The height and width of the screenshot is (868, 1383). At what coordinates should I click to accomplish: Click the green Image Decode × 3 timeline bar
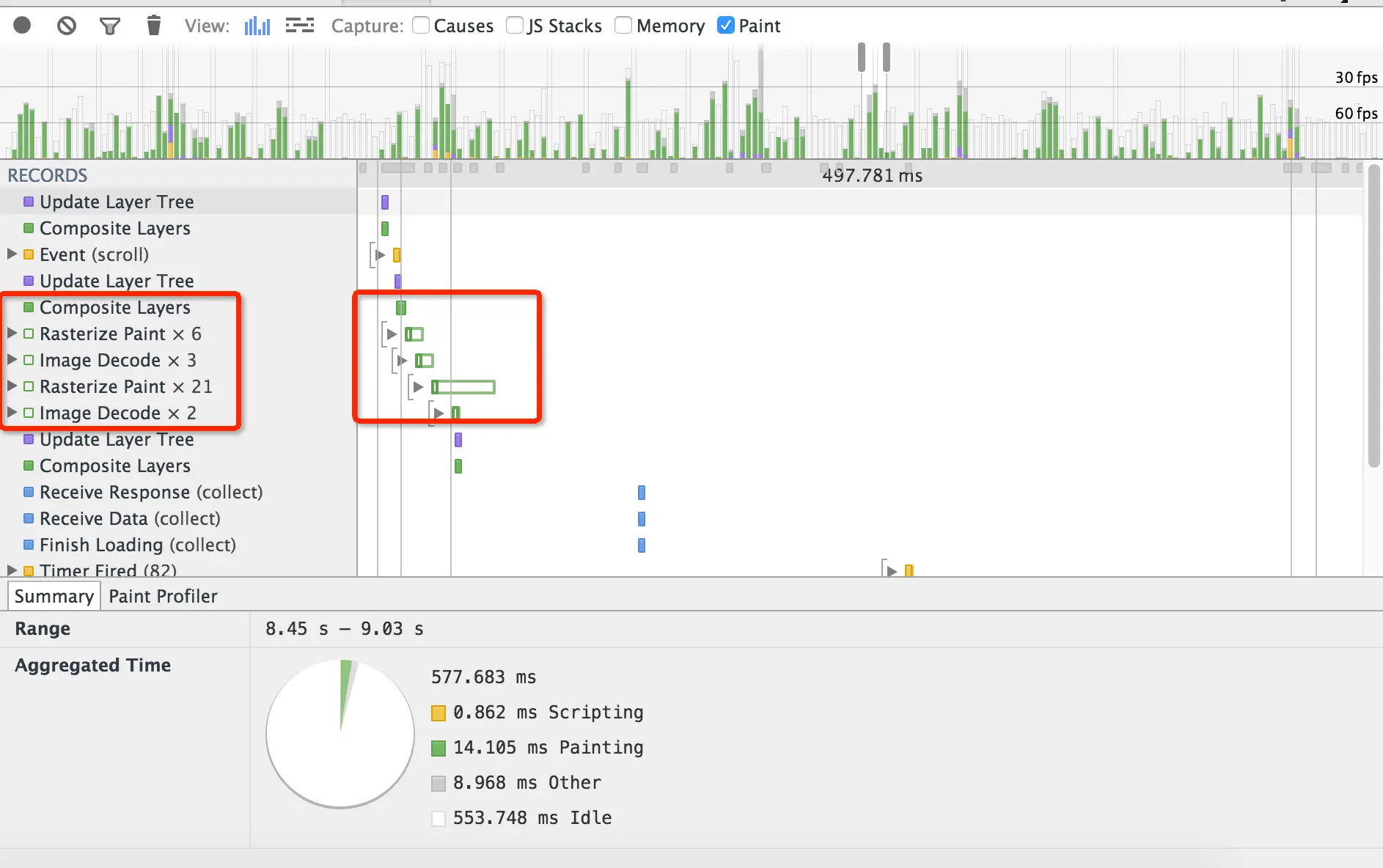point(425,361)
